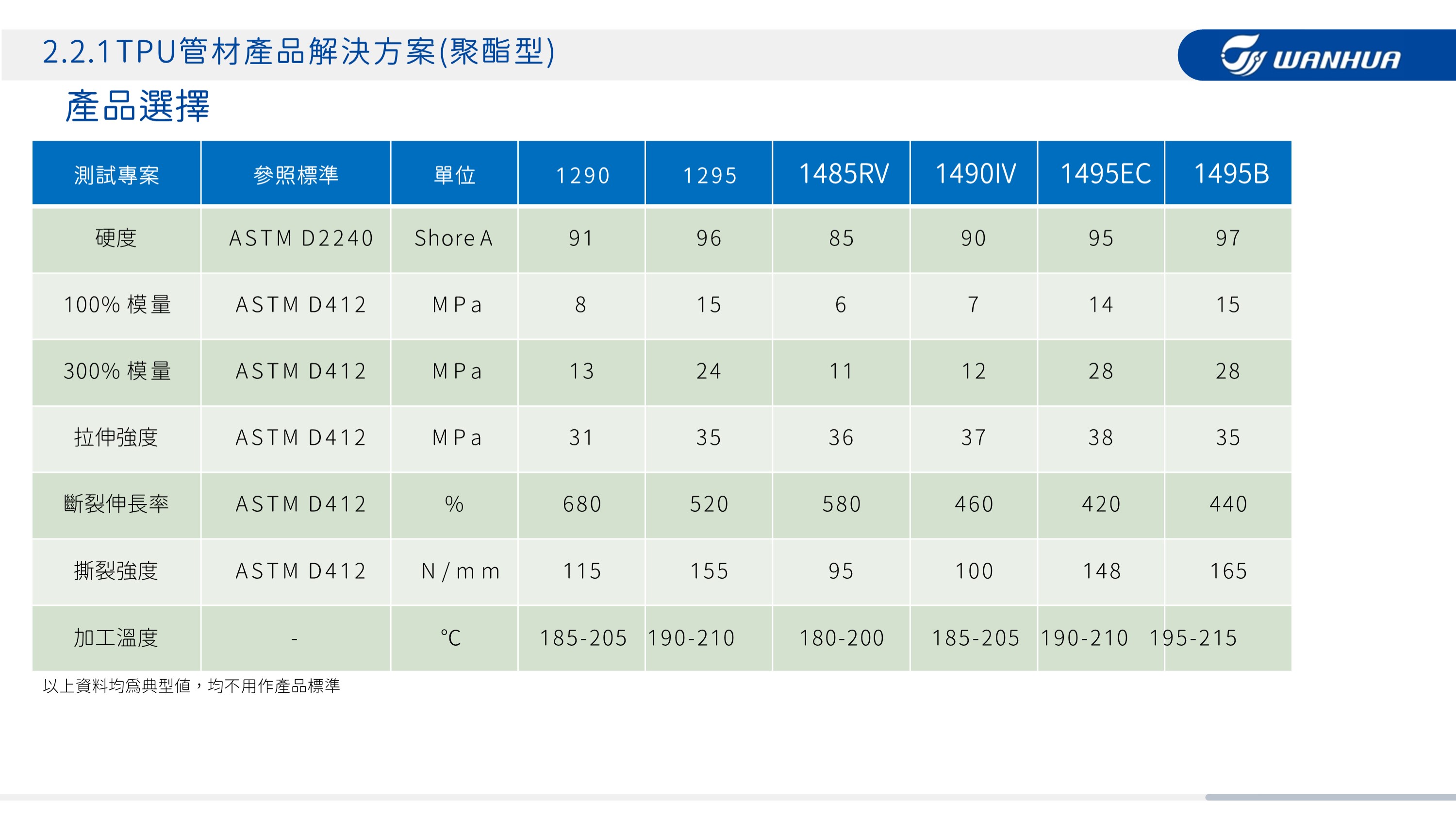Click the '拉伸強度' row label
This screenshot has width=1456, height=819.
116,437
